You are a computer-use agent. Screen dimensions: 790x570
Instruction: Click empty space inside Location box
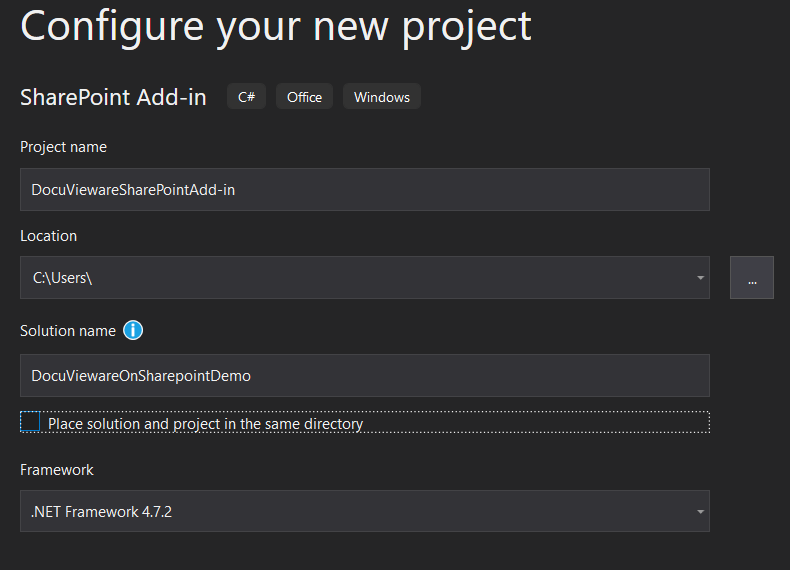393,278
